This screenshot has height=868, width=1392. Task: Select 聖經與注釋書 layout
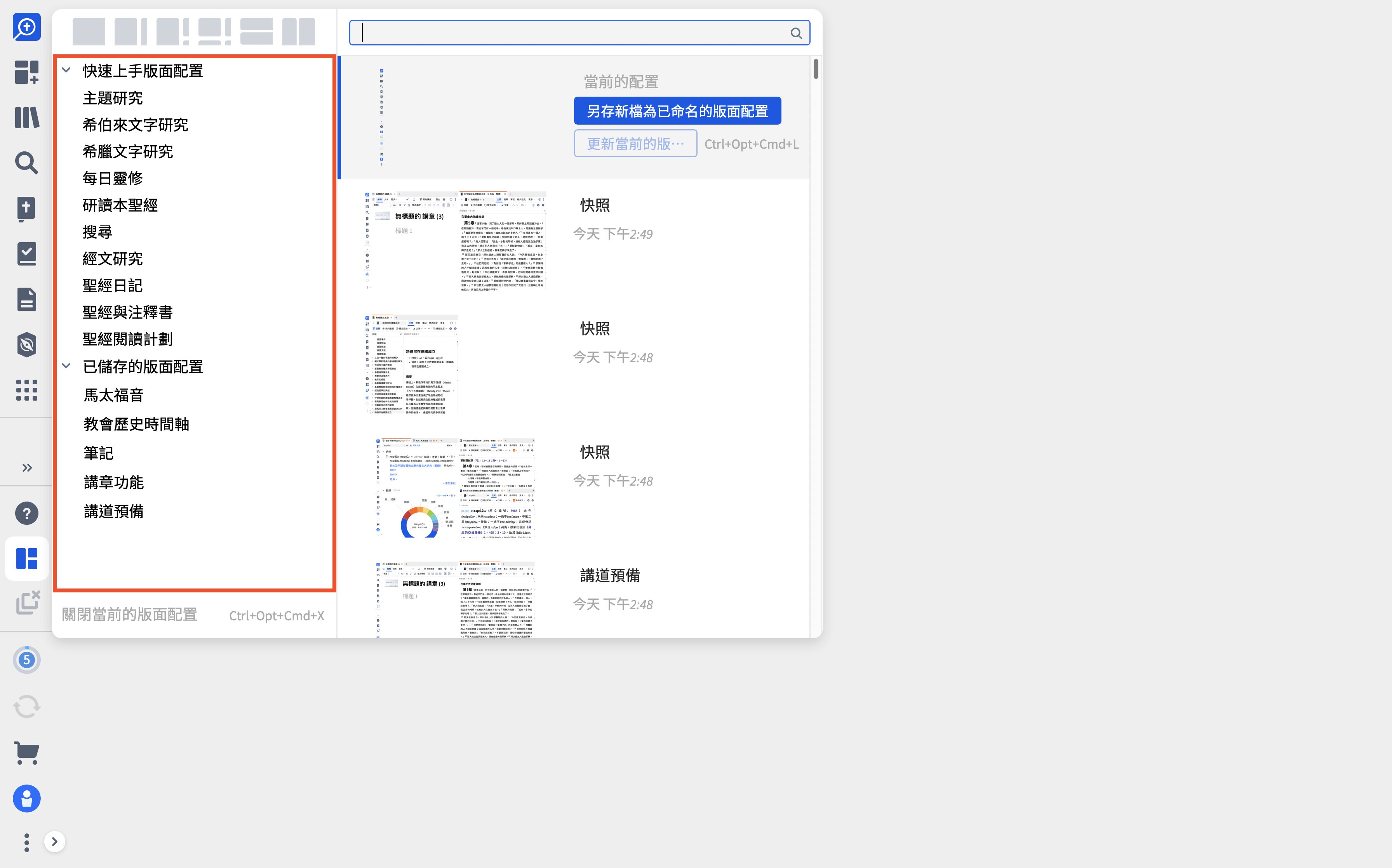[127, 312]
